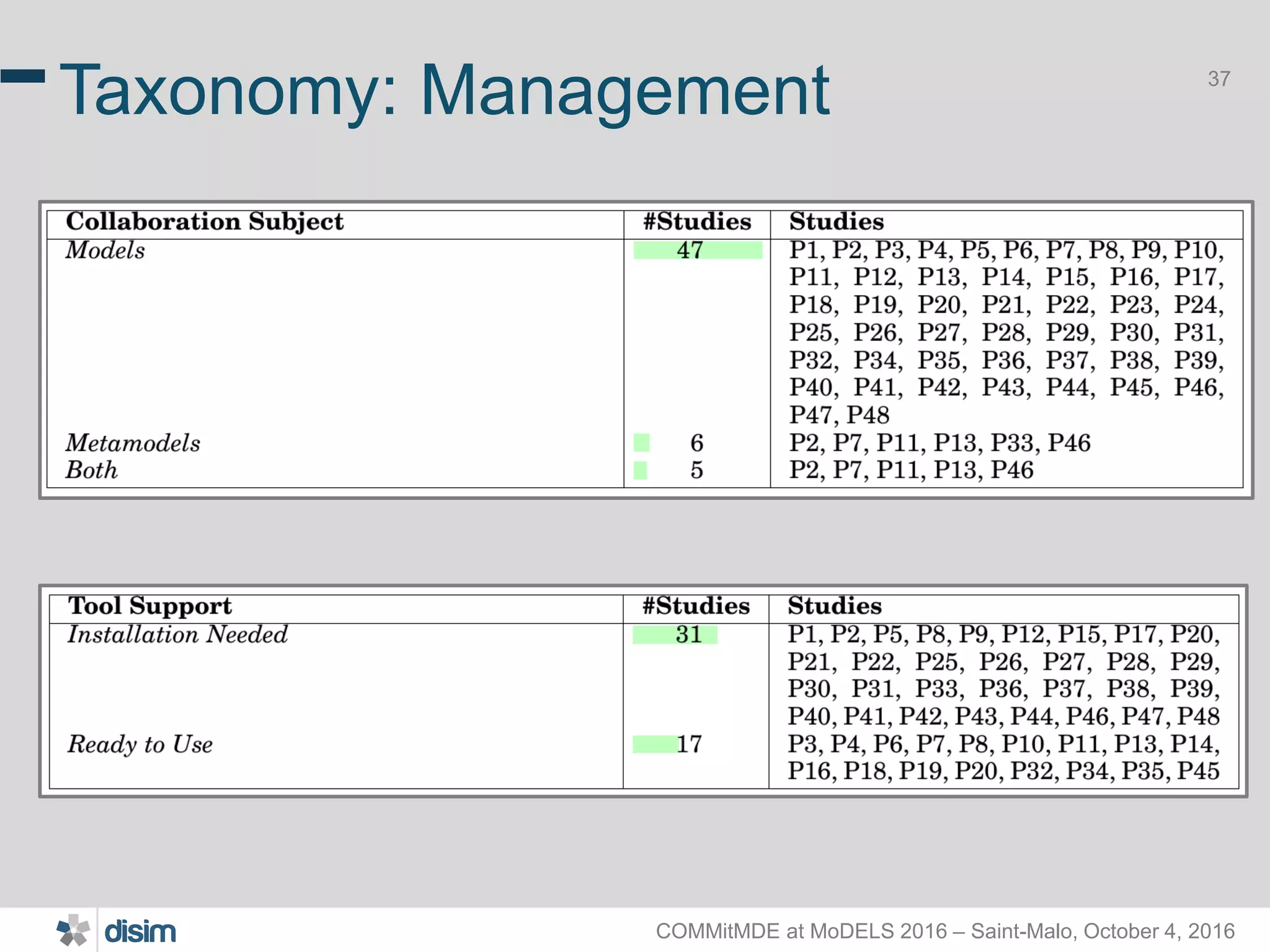Screen dimensions: 1270x952
Task: Click the Collaboration Subject column header
Action: pos(205,222)
